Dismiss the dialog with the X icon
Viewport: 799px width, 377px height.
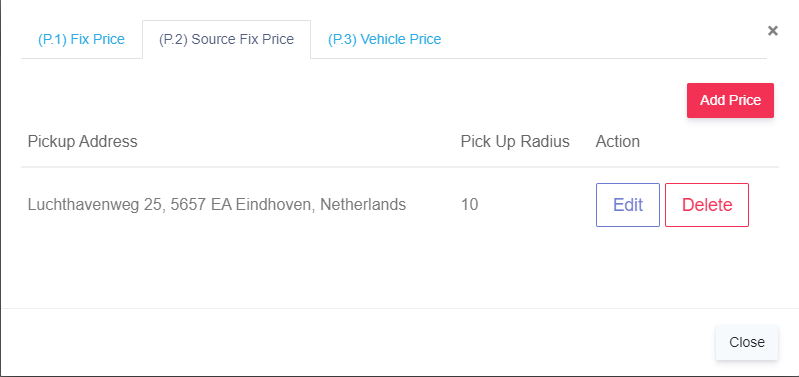point(773,31)
